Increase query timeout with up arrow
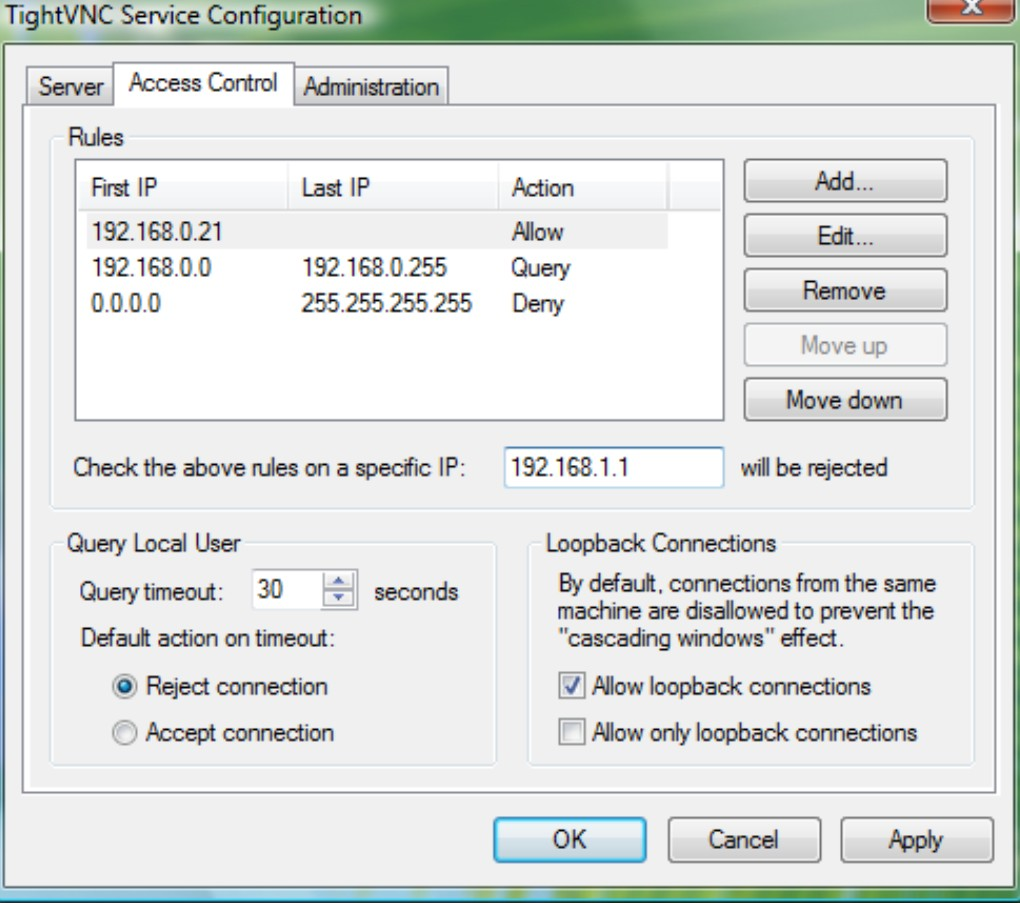 [338, 580]
